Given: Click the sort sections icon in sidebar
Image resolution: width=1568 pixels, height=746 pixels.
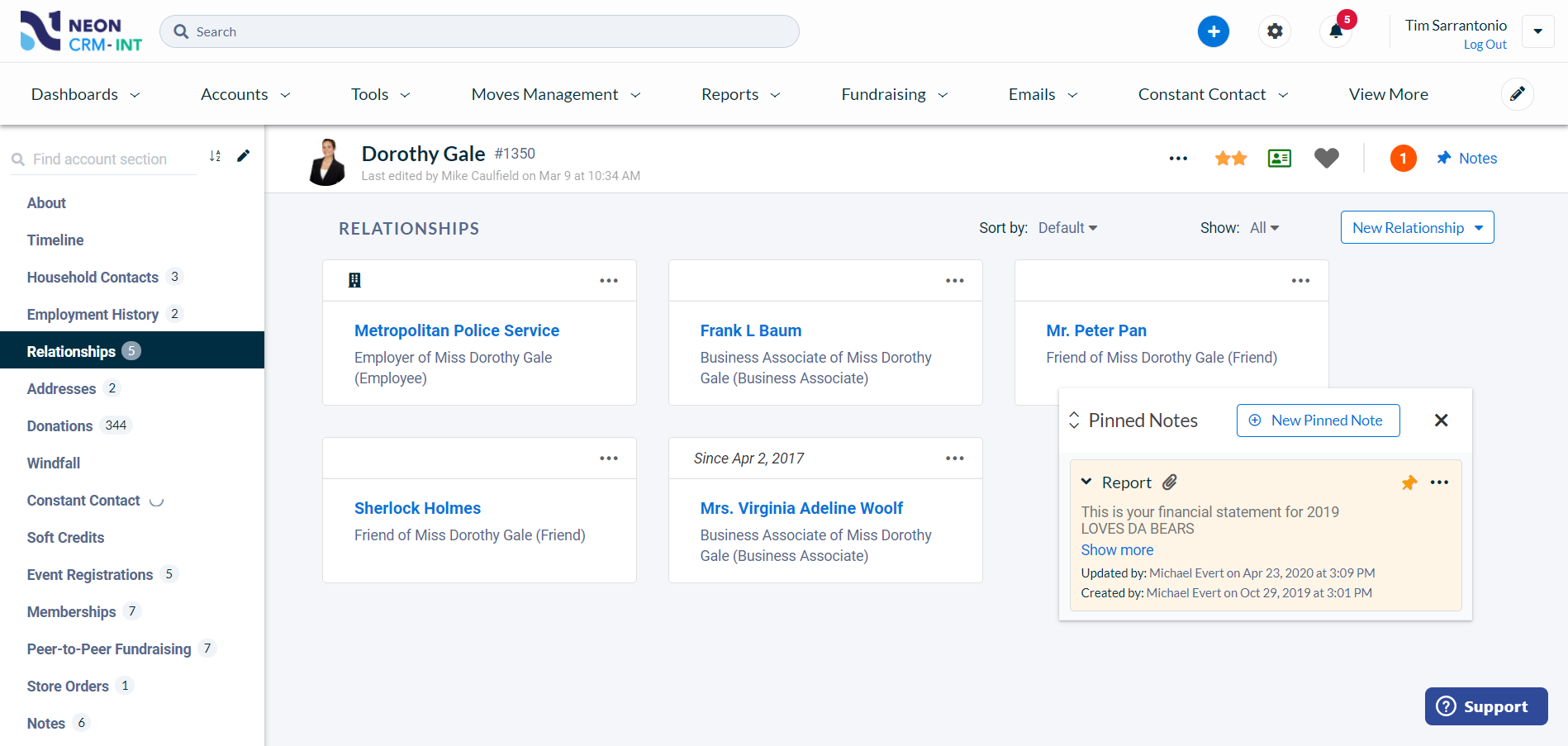Looking at the screenshot, I should pyautogui.click(x=215, y=156).
